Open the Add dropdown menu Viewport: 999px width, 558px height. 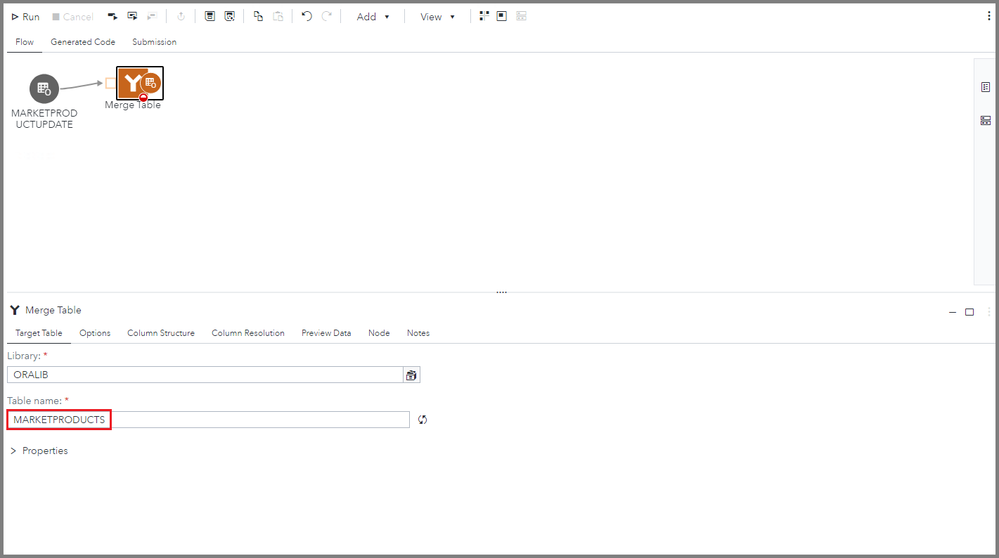[373, 17]
